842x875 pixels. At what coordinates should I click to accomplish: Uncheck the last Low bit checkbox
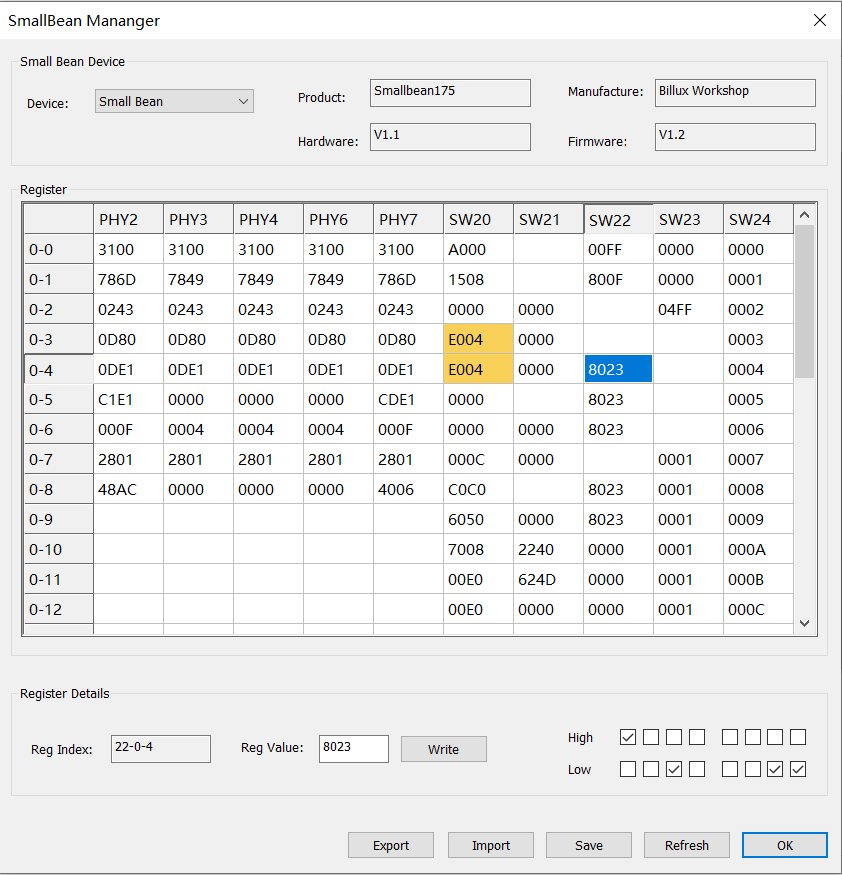(x=798, y=770)
